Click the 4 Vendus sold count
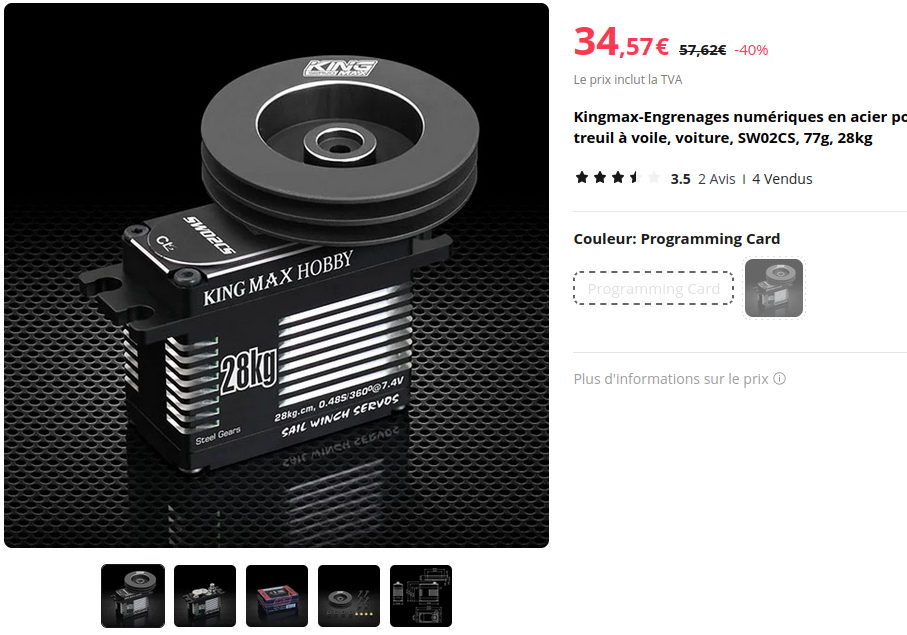Image resolution: width=907 pixels, height=635 pixels. [782, 179]
